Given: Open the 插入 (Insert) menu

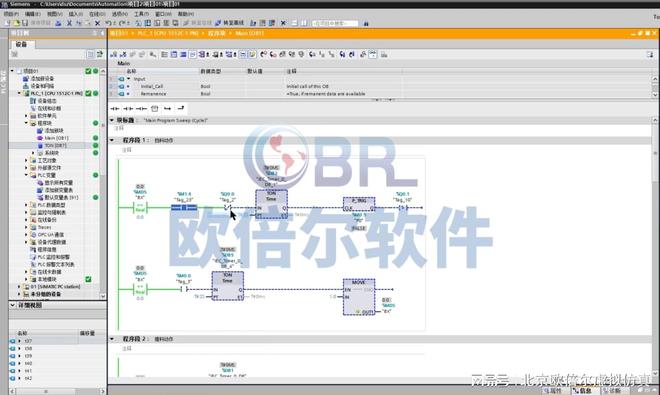Looking at the screenshot, I should coord(76,14).
